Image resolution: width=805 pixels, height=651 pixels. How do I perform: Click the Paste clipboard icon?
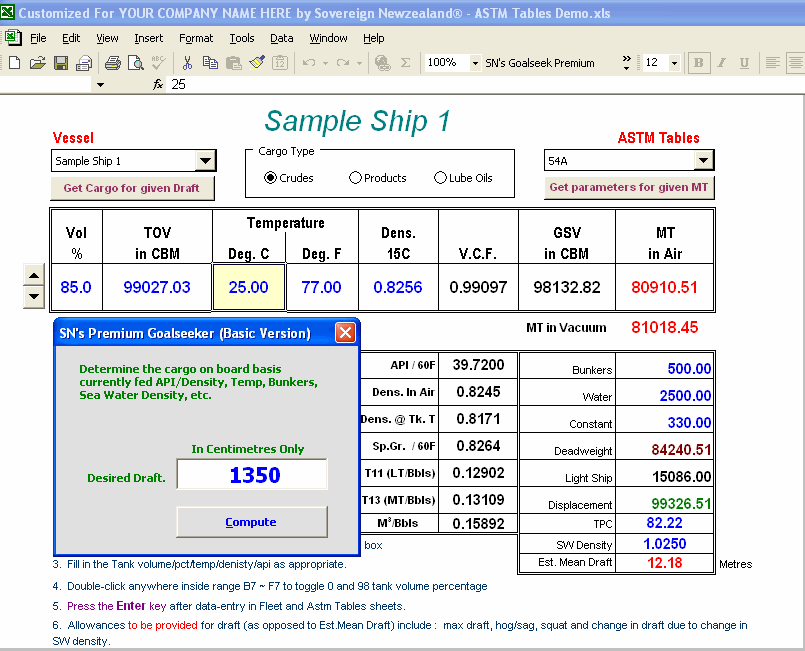click(x=234, y=63)
